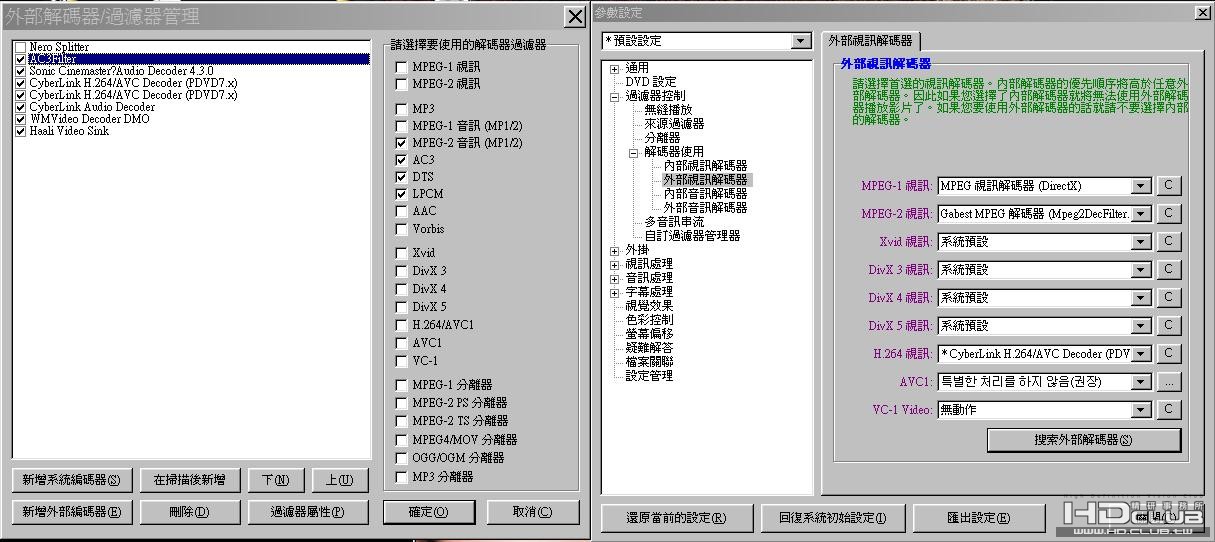Toggle the Nero Splitter checkbox
Image resolution: width=1215 pixels, height=542 pixels.
[x=21, y=47]
